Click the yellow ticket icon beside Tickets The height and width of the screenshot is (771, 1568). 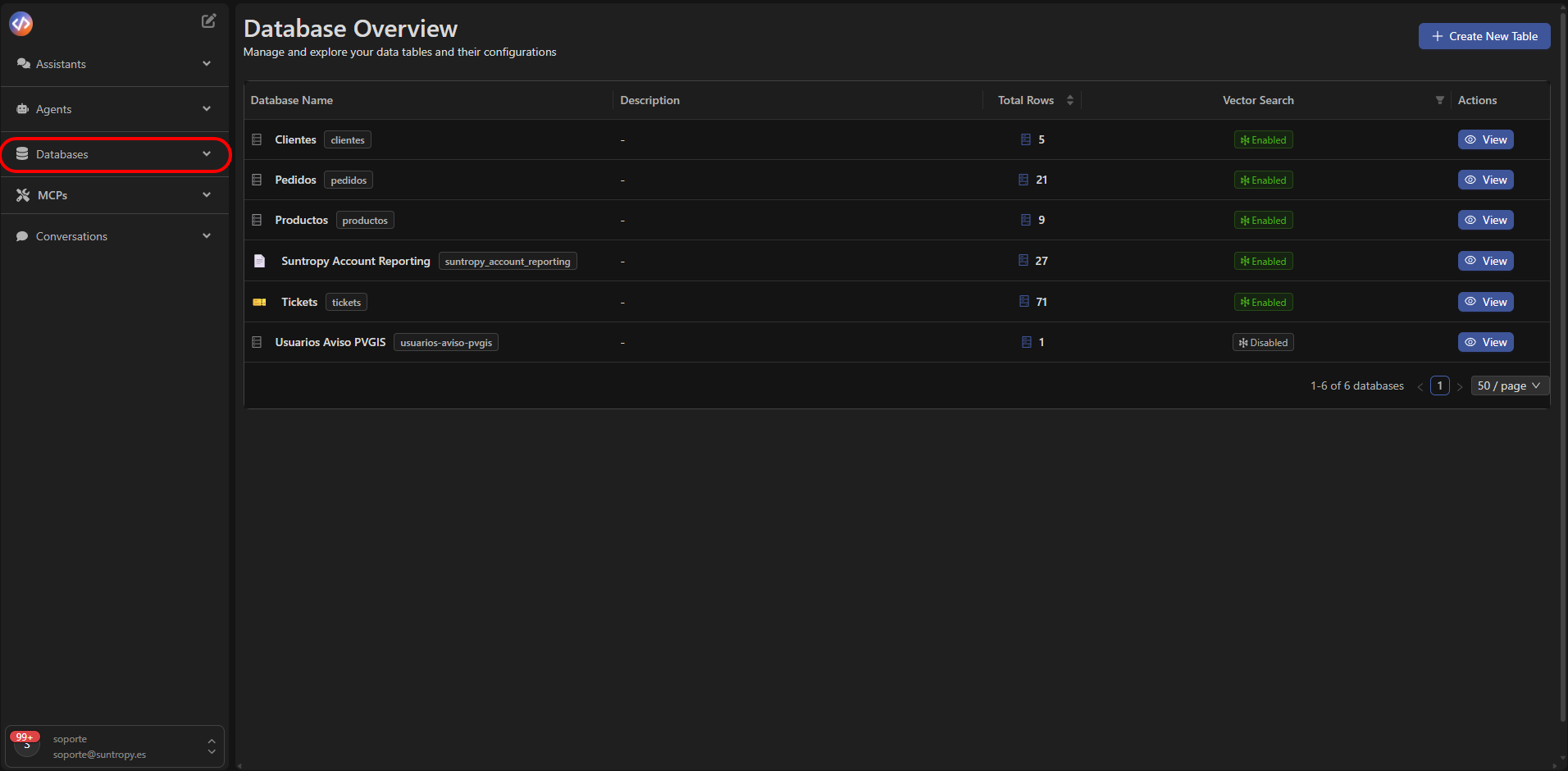click(x=259, y=302)
